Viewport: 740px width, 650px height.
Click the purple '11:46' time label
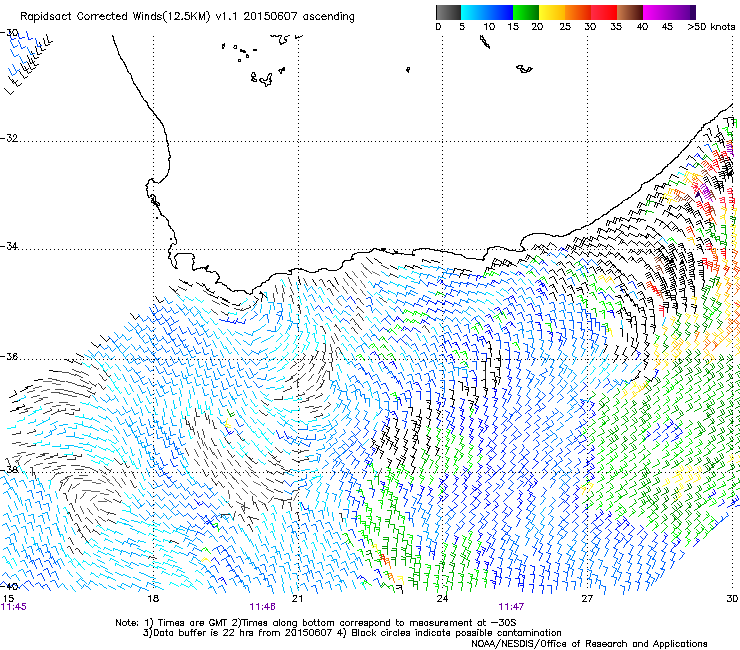[262, 607]
